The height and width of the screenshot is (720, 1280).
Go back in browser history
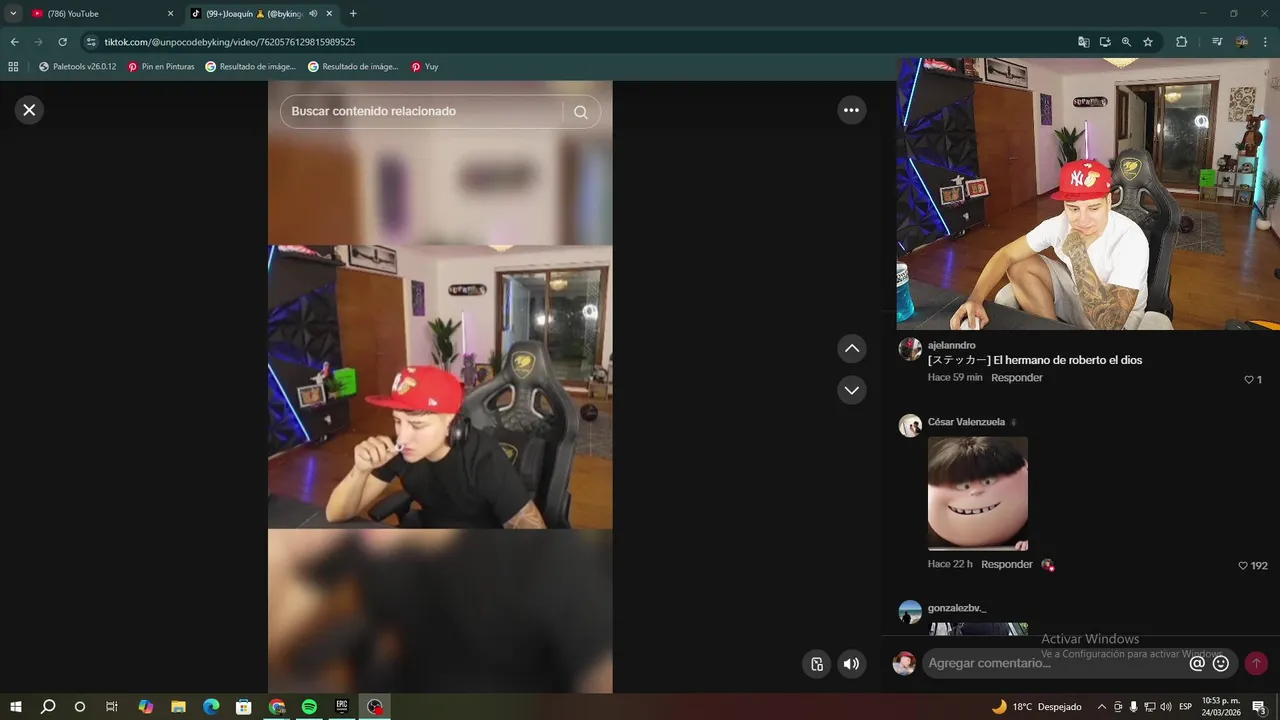[x=14, y=42]
